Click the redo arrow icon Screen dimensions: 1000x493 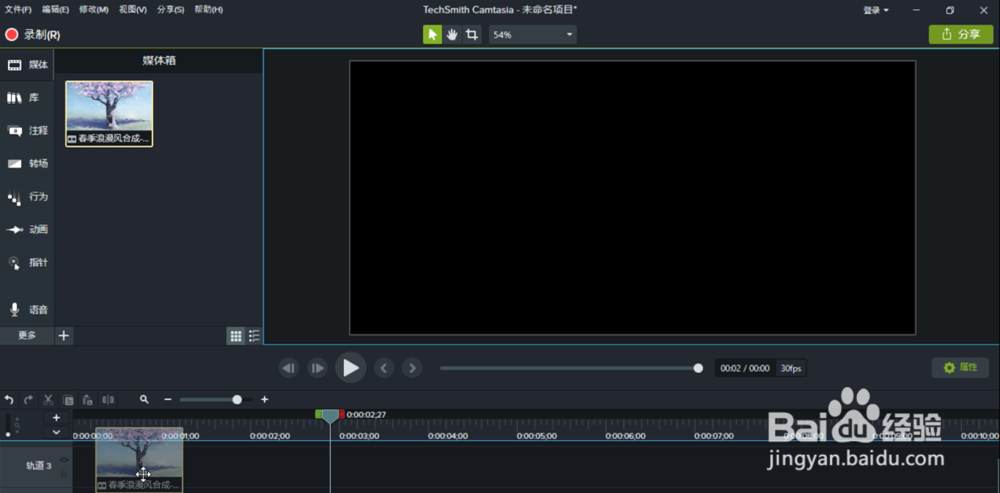pyautogui.click(x=28, y=400)
